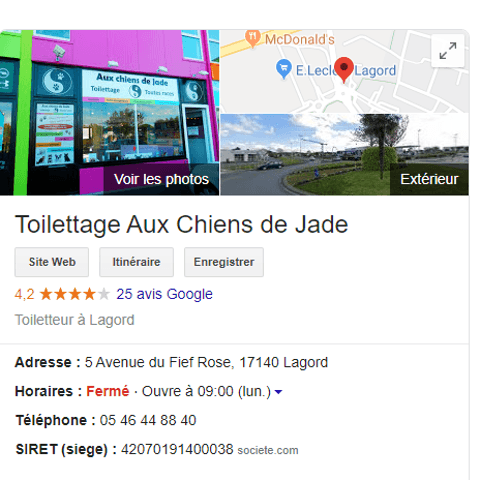Viewport: 480px width, 480px height.
Task: Open the Site Web button
Action: [x=52, y=262]
